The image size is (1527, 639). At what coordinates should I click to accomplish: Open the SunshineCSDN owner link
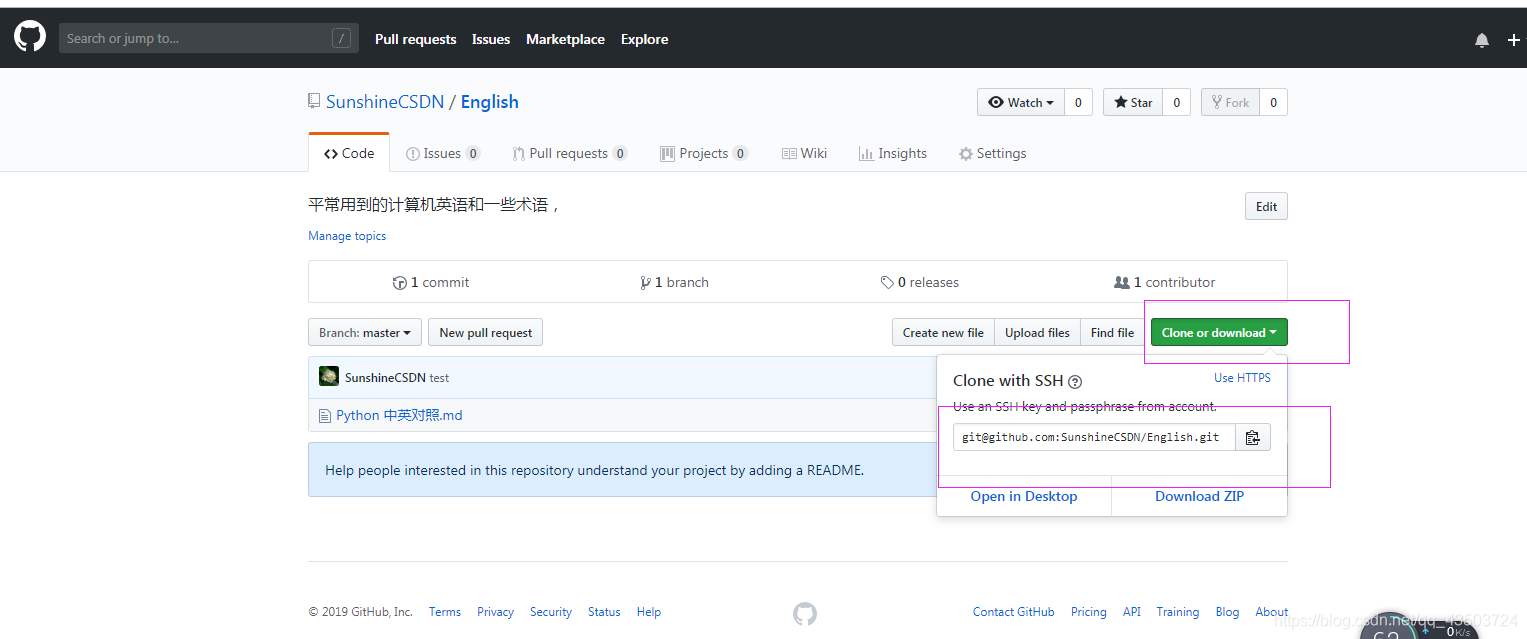tap(385, 102)
